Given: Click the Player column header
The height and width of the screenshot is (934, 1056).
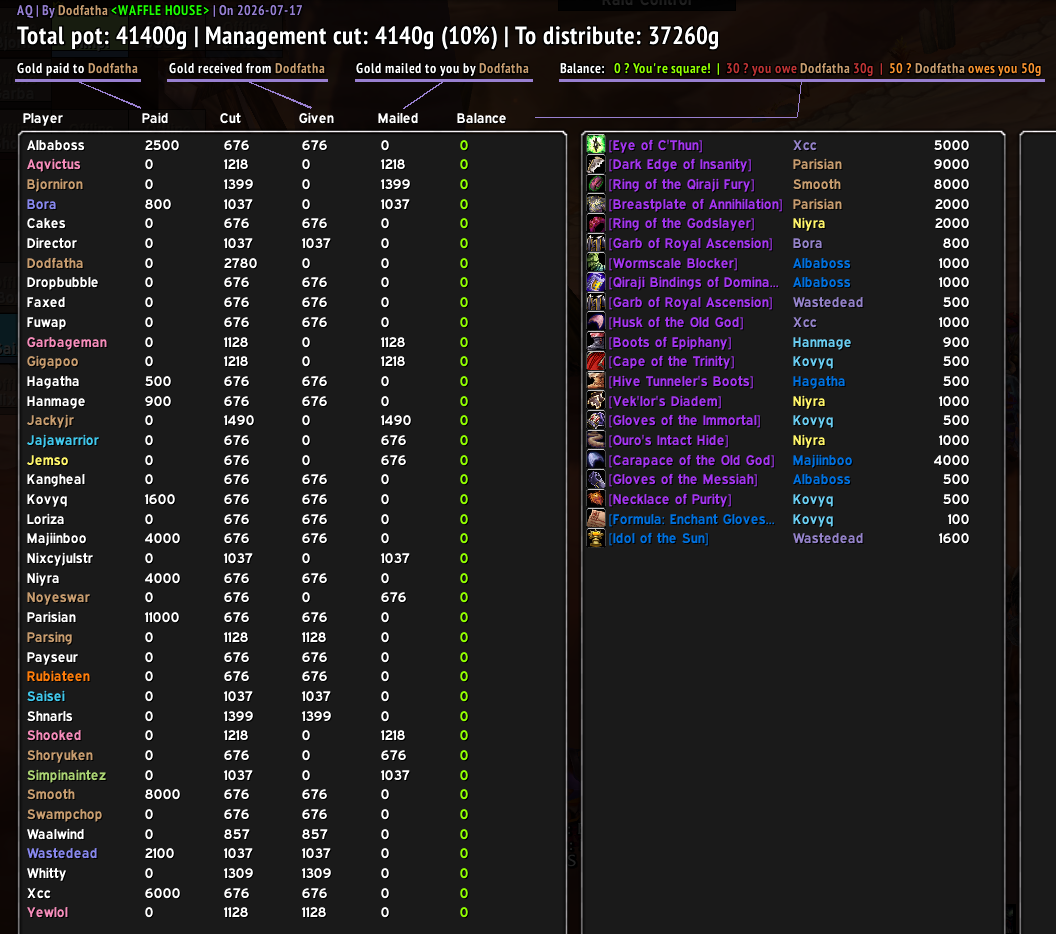Looking at the screenshot, I should 42,119.
